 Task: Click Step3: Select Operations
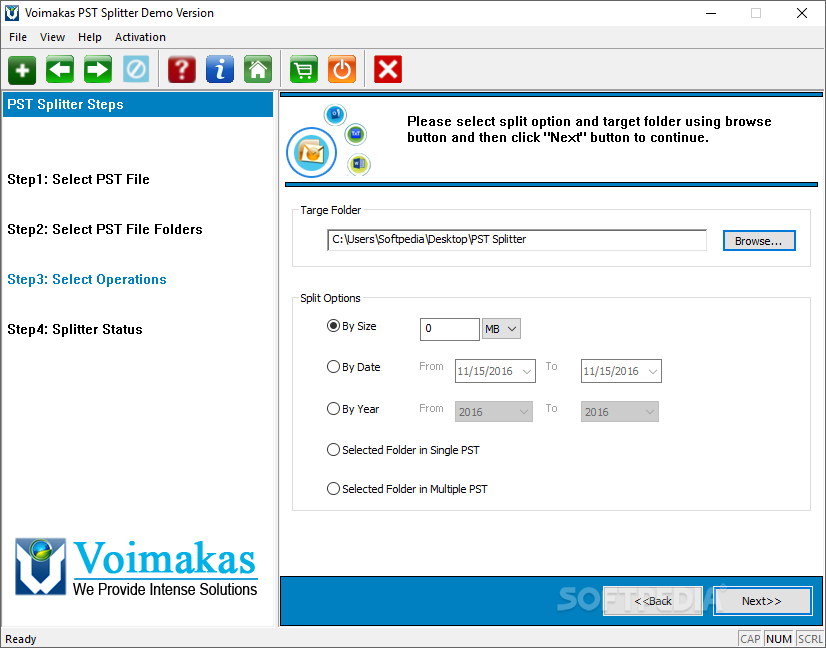tap(87, 279)
